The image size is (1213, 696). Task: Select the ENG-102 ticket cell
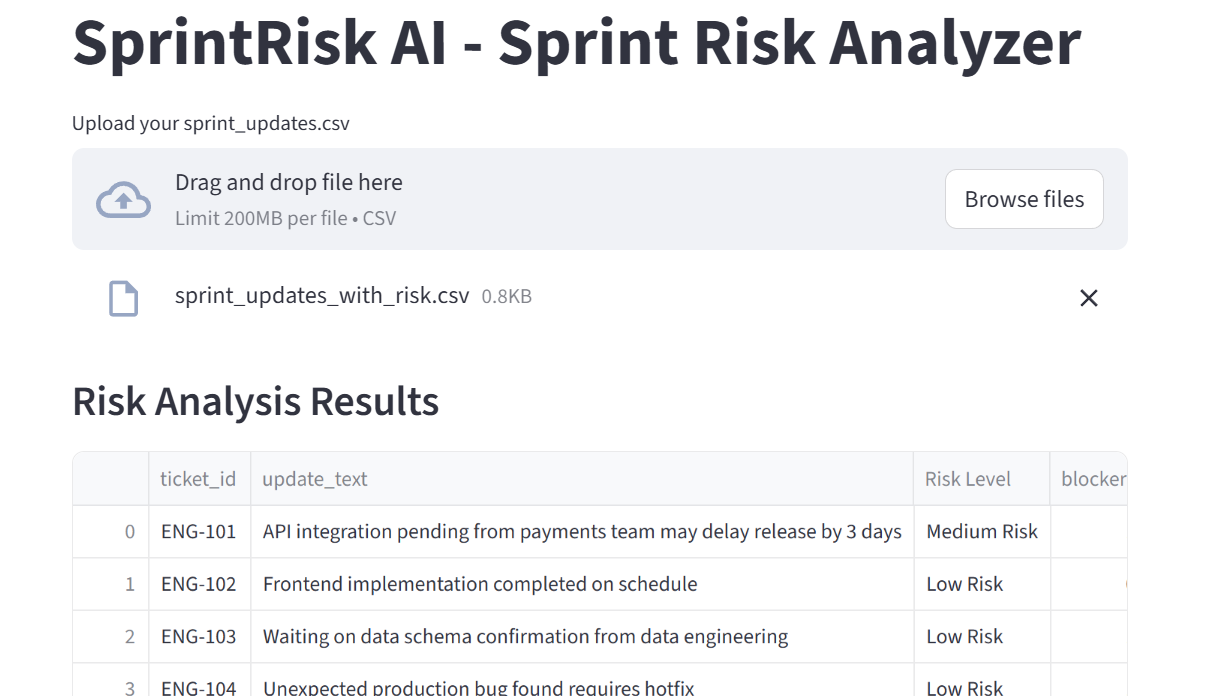tap(198, 584)
